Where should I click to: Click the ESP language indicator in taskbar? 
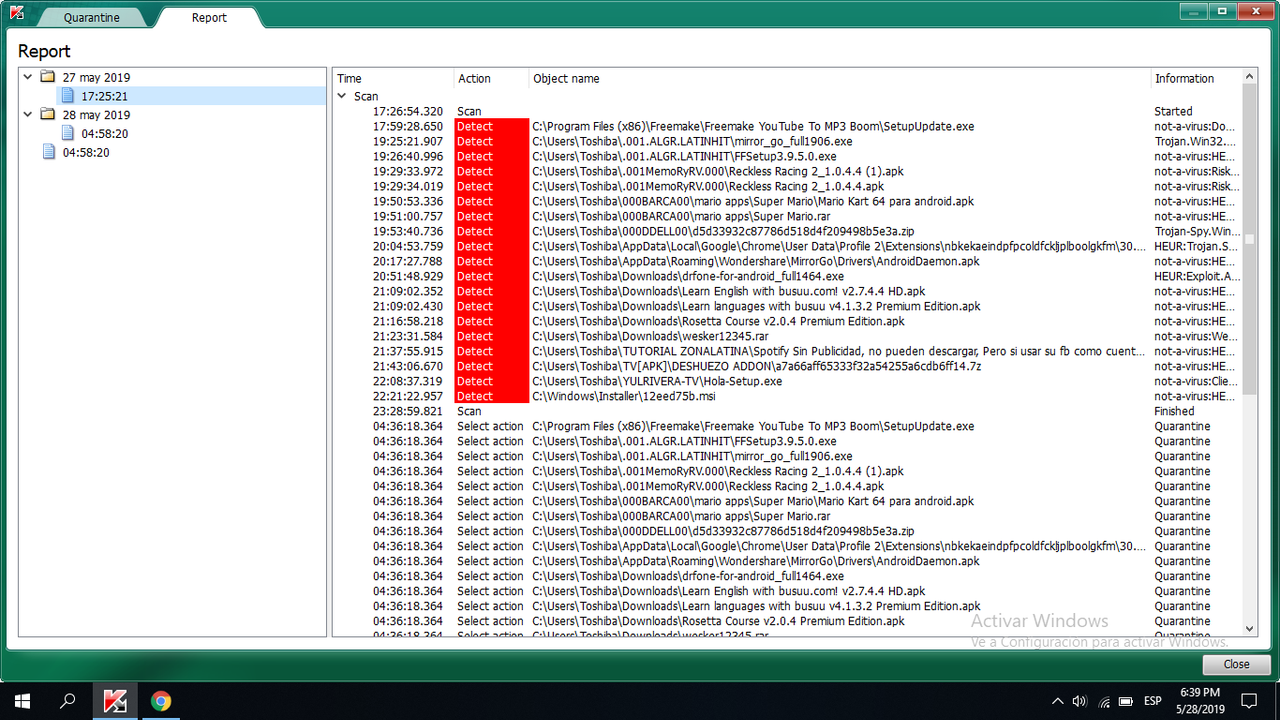click(1152, 701)
